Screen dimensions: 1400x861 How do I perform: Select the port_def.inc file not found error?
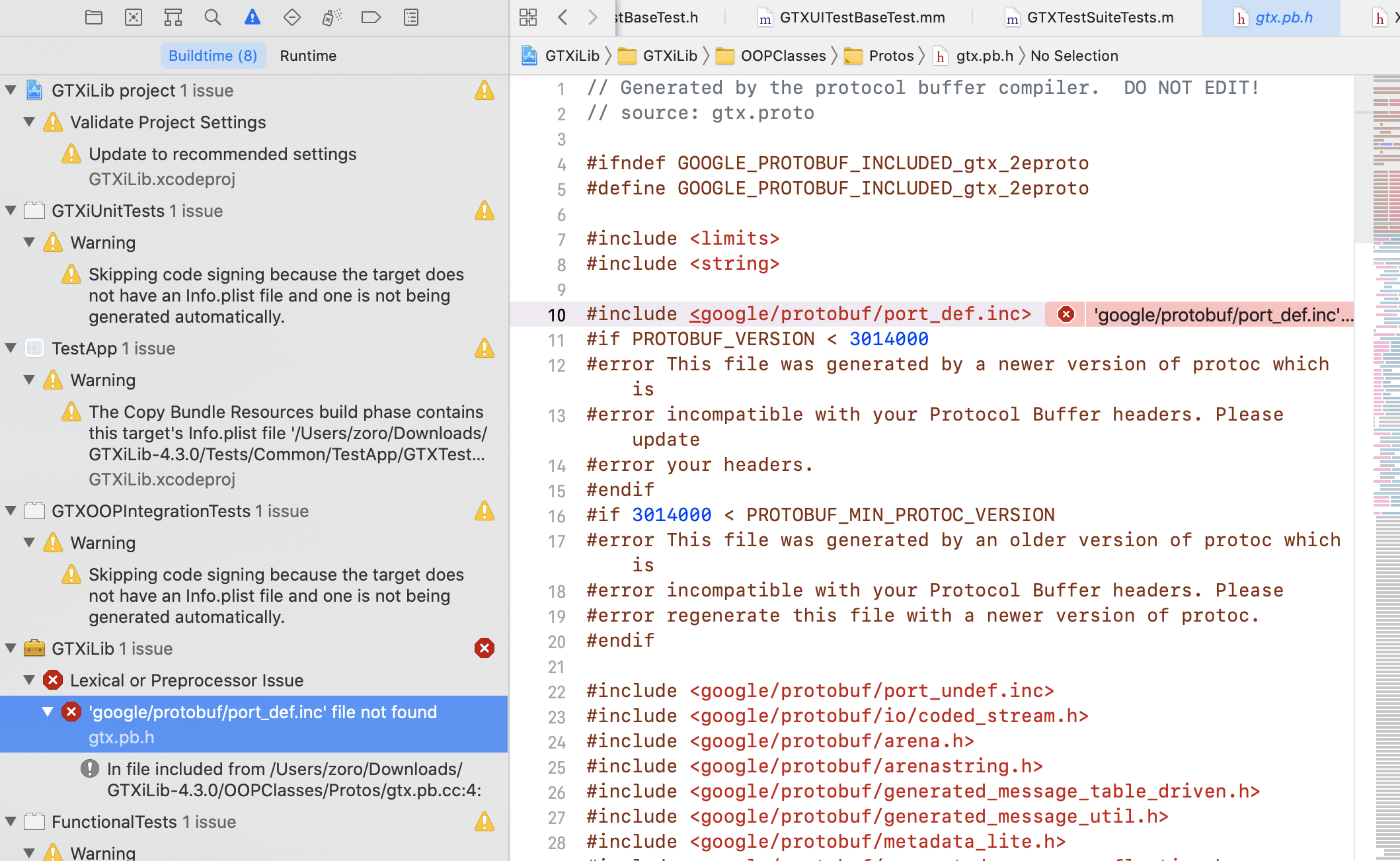[x=262, y=712]
